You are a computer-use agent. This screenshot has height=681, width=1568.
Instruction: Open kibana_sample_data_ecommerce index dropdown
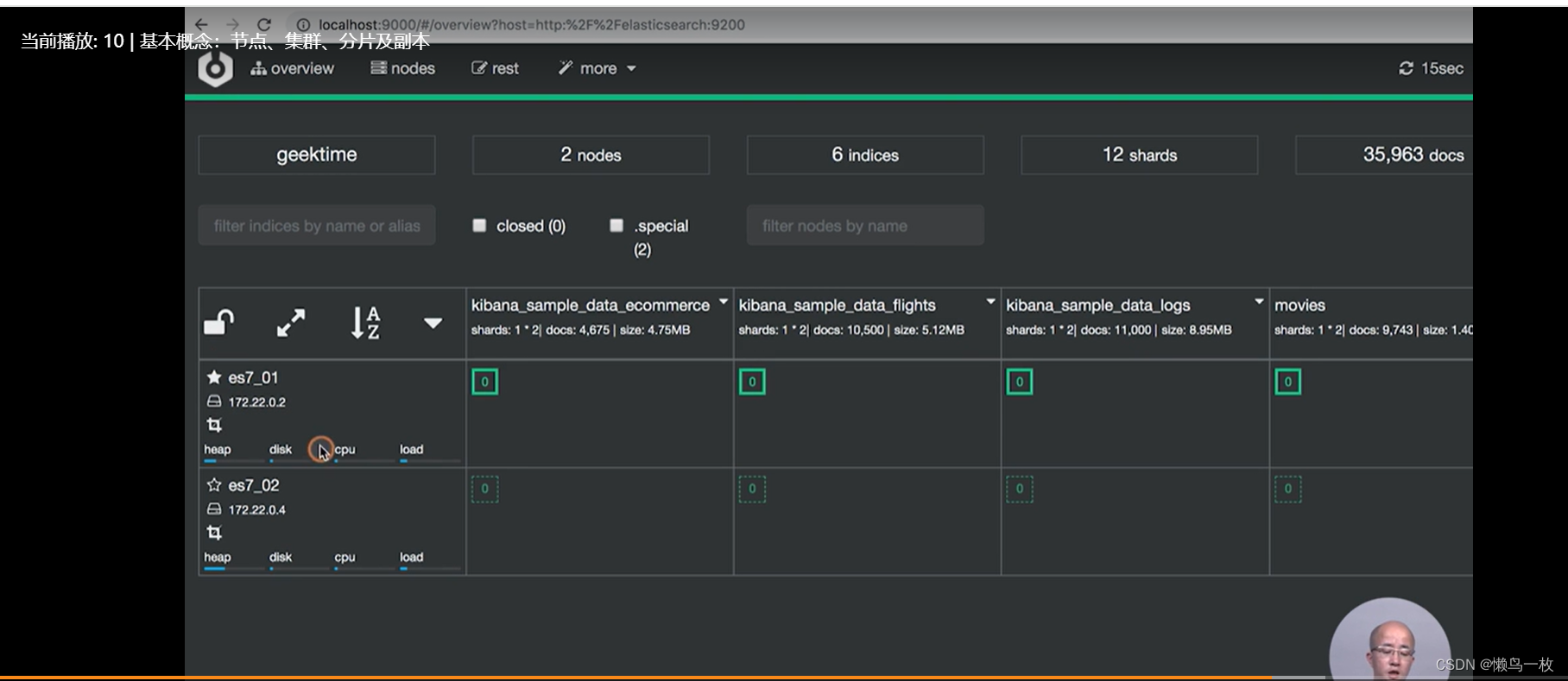pos(724,301)
